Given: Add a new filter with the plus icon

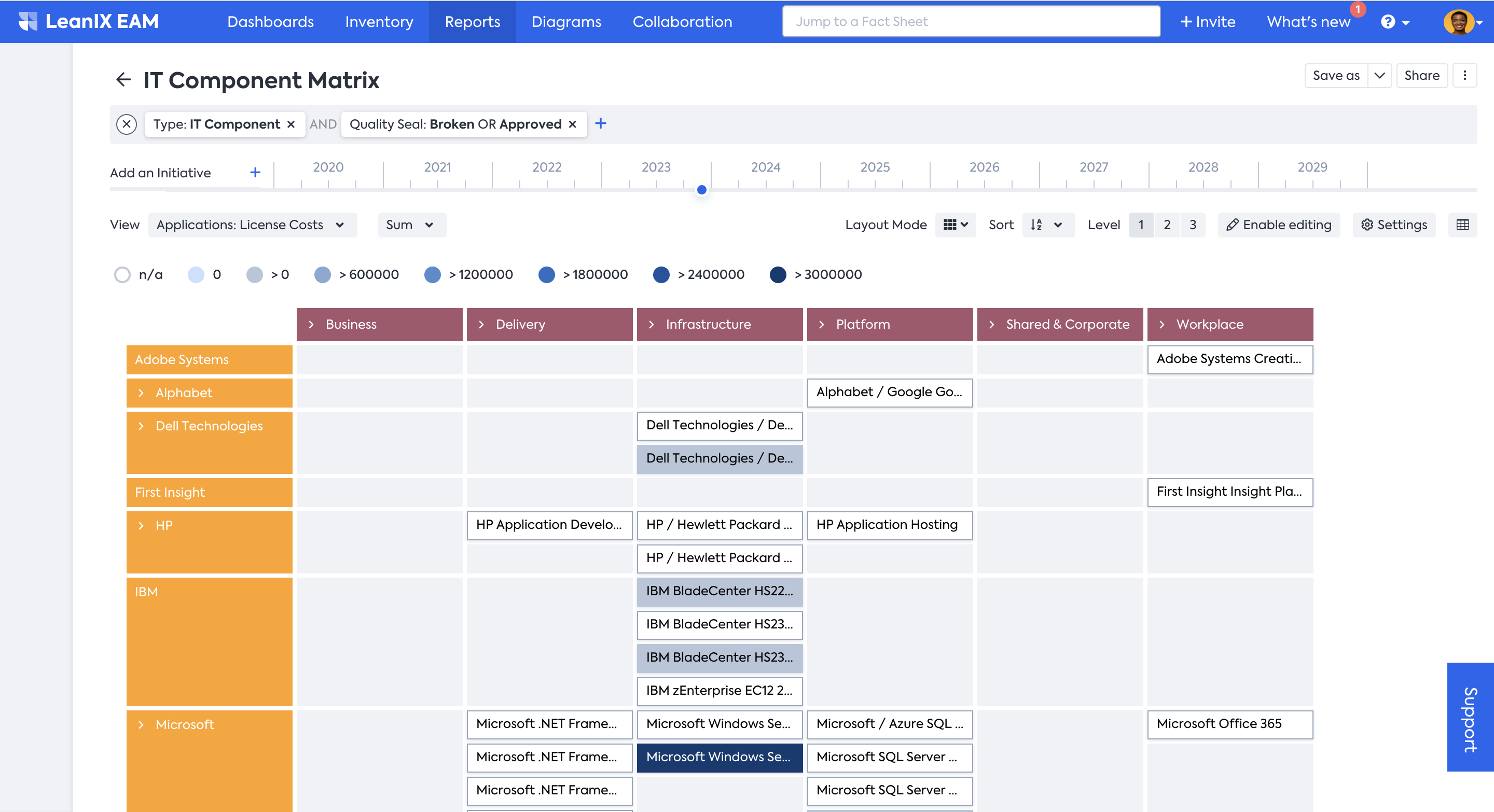Looking at the screenshot, I should (x=600, y=123).
